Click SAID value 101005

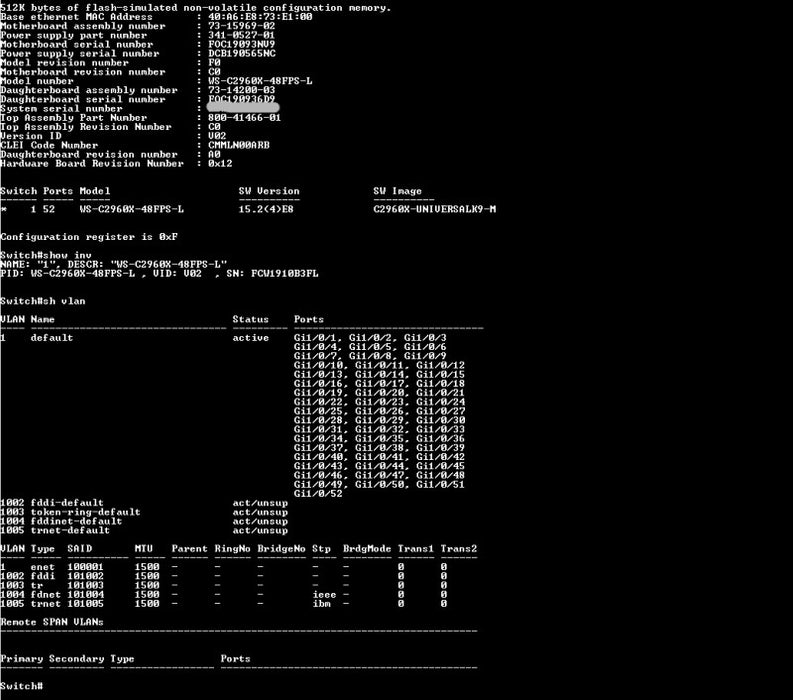[85, 603]
